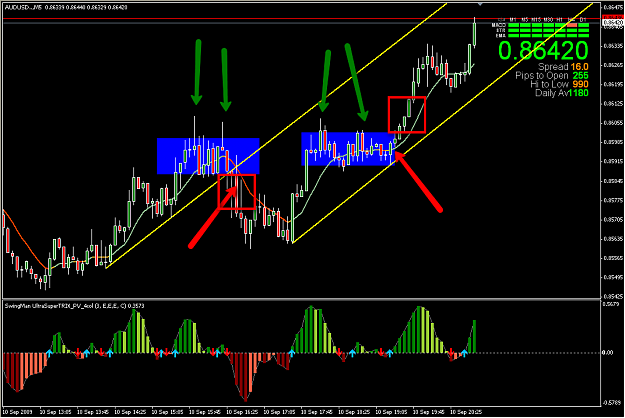Click the chart shift triangle marker at top
The width and height of the screenshot is (625, 418).
pos(480,4)
